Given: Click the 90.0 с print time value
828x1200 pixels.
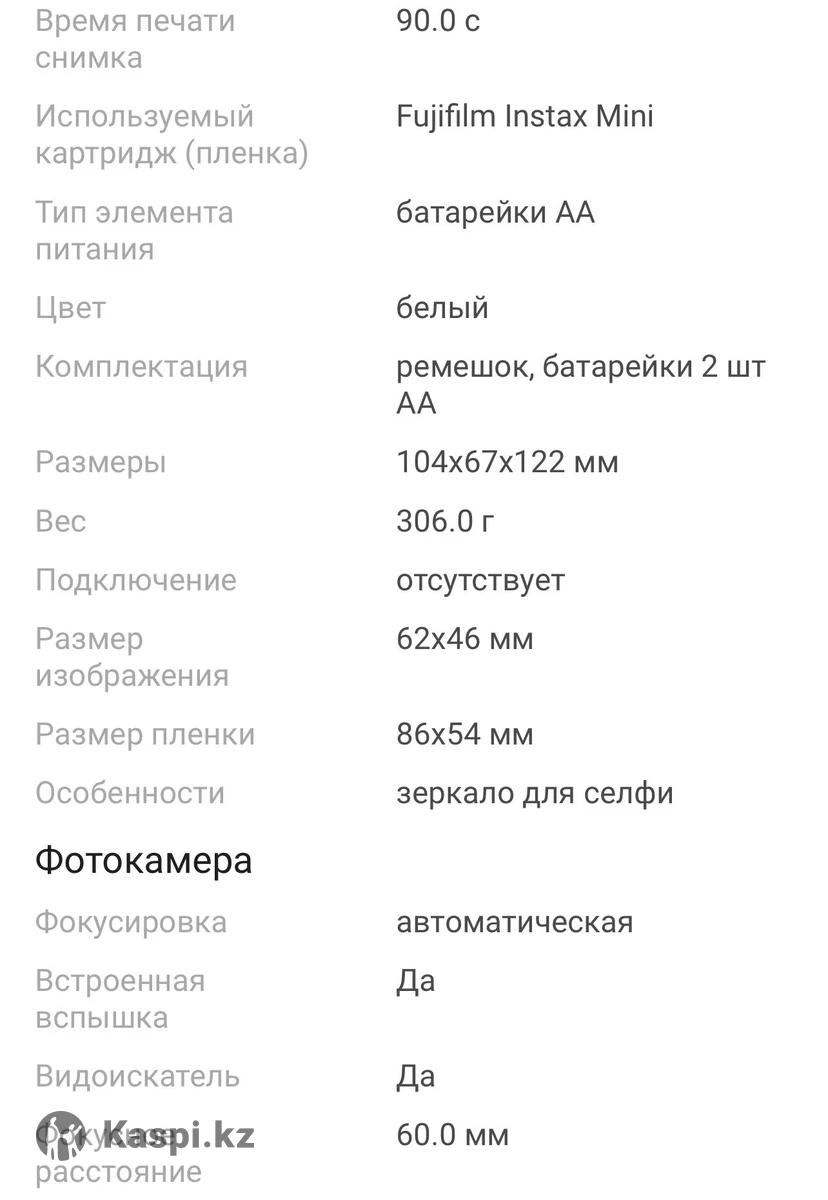Looking at the screenshot, I should click(x=438, y=21).
